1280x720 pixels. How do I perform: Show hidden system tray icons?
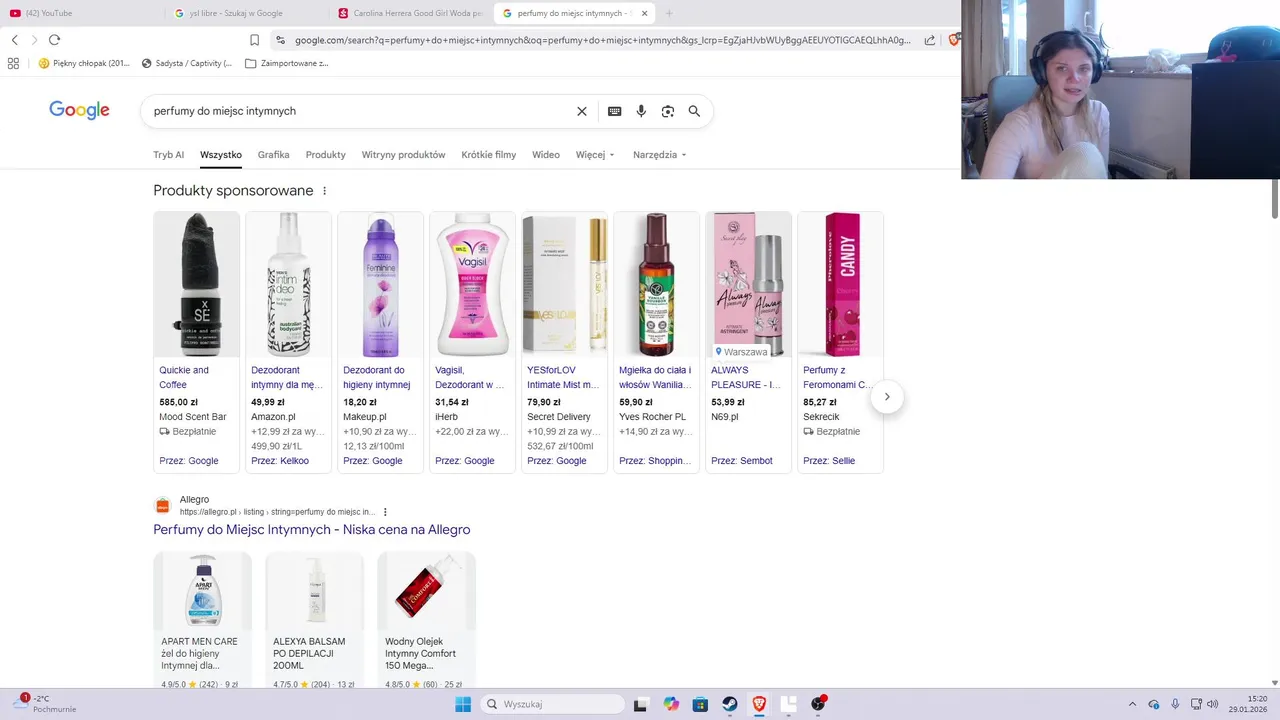click(x=1132, y=704)
